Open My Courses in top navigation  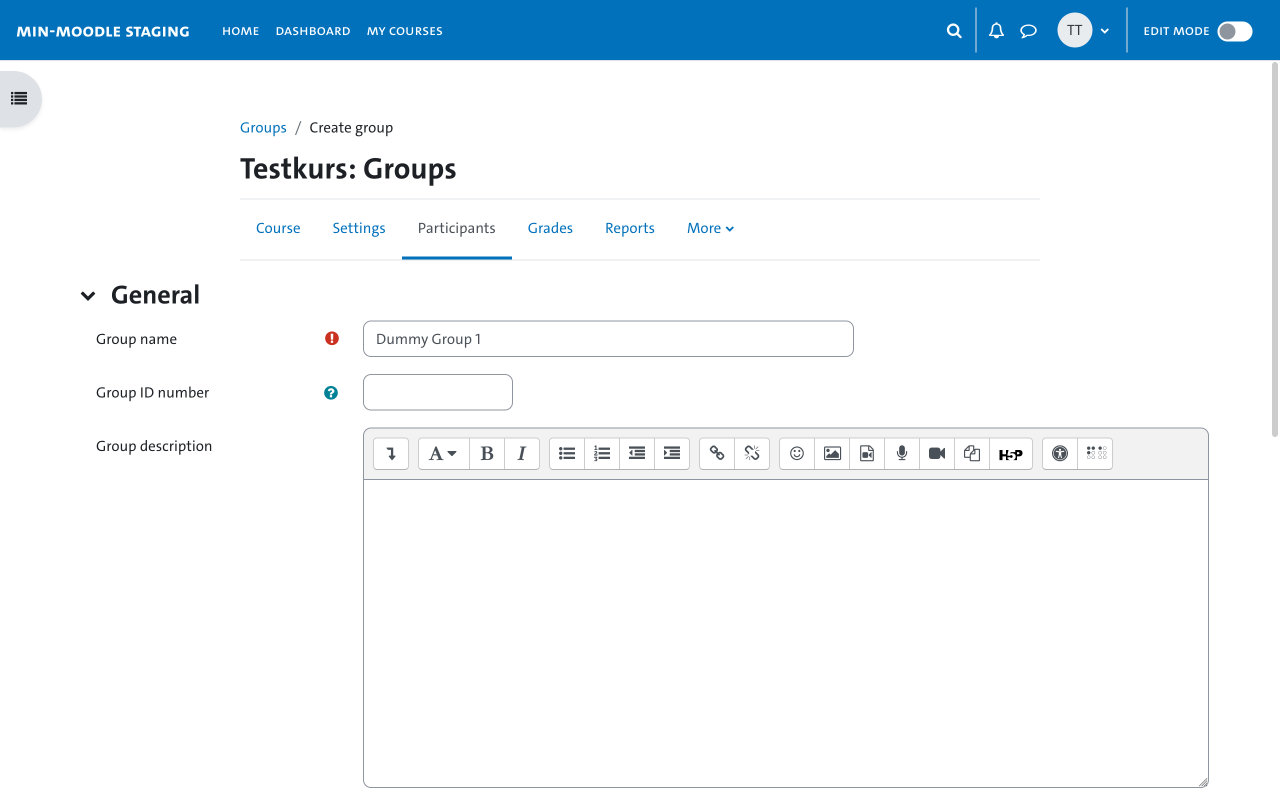(405, 31)
